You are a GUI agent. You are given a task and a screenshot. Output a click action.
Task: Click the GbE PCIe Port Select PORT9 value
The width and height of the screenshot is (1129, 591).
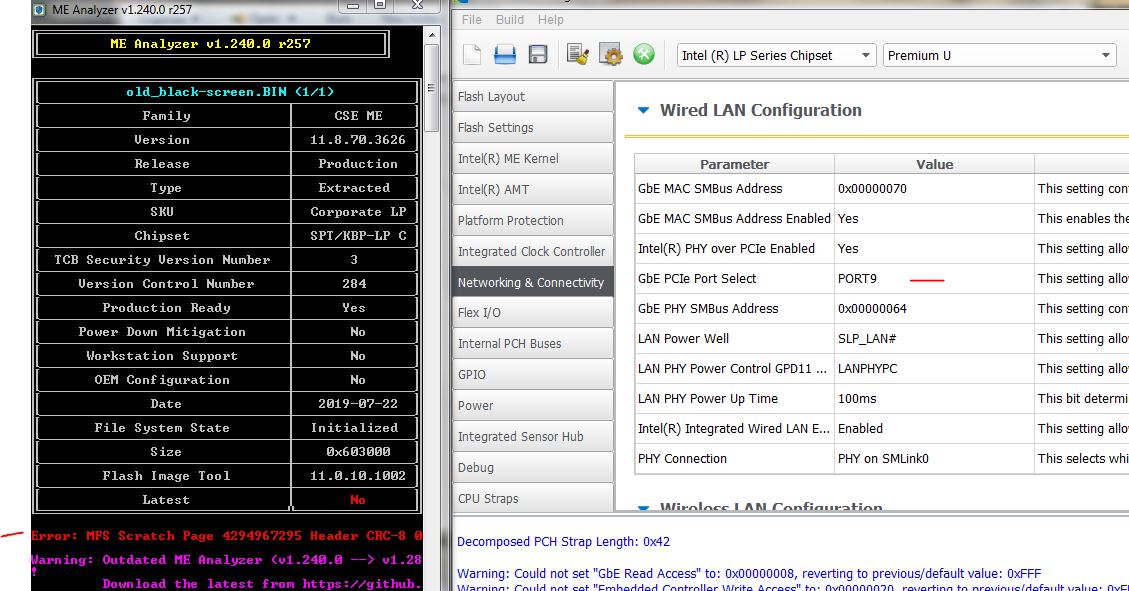pos(934,279)
